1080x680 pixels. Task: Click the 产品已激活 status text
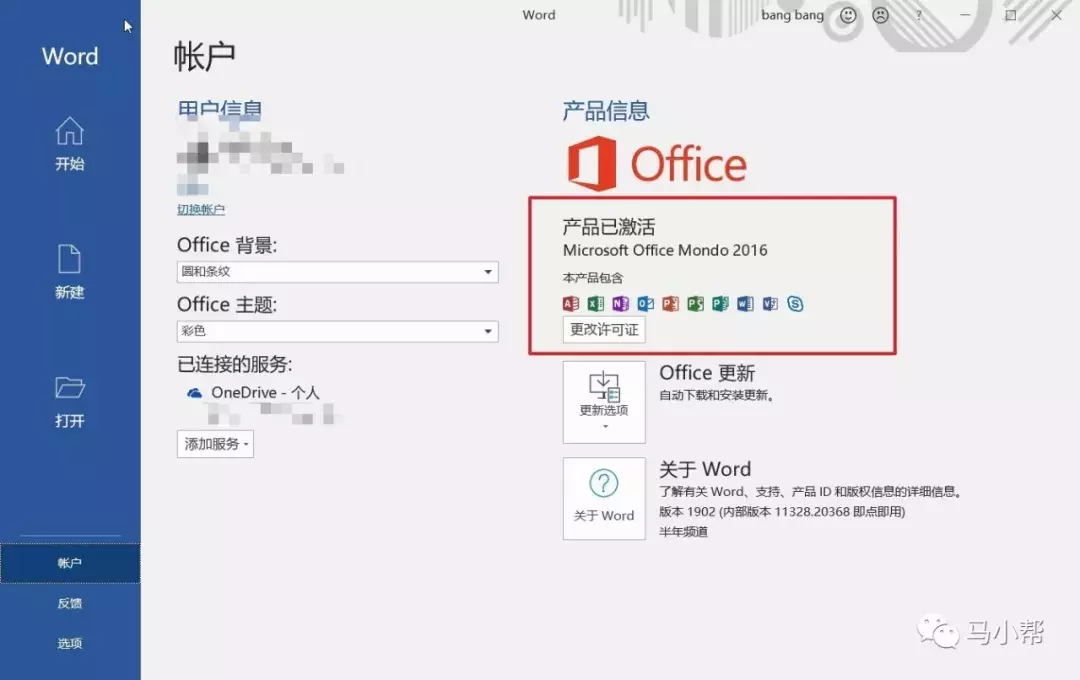click(x=609, y=227)
